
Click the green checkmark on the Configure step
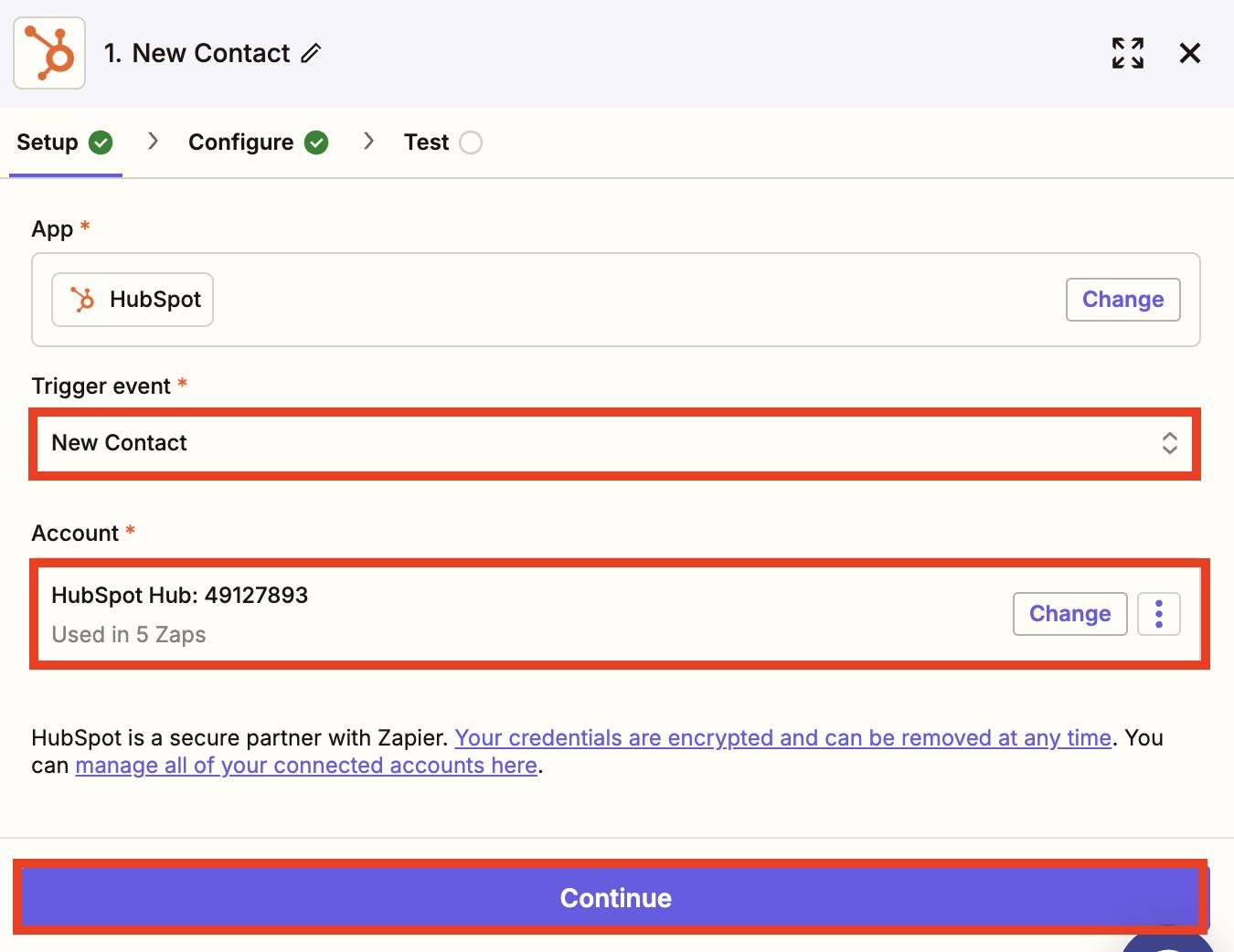[316, 142]
